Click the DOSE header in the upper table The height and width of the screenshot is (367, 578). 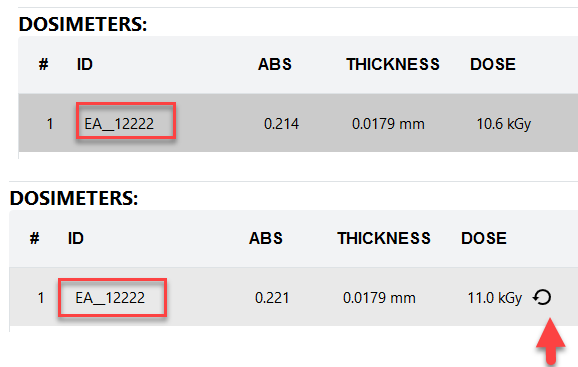click(x=493, y=64)
